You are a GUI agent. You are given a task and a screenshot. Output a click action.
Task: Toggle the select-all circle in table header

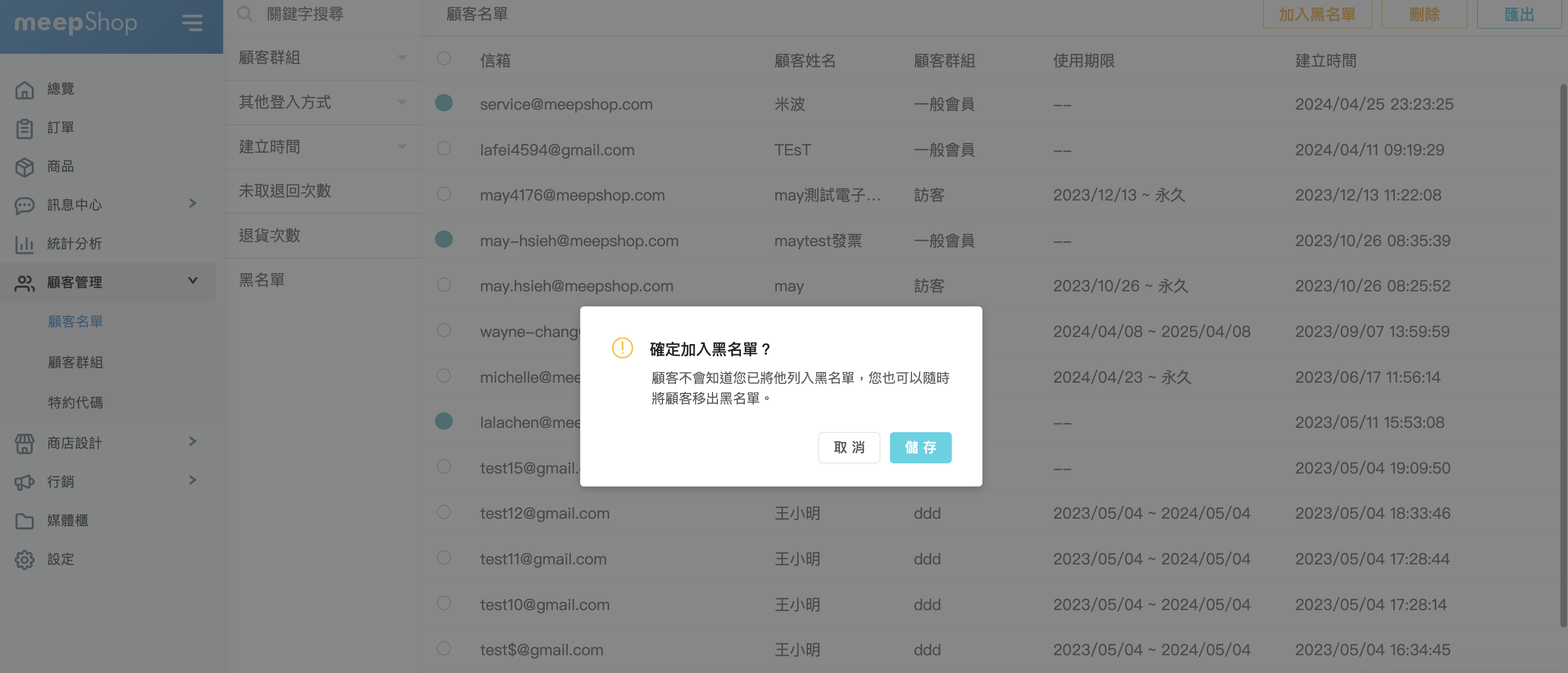click(x=444, y=59)
